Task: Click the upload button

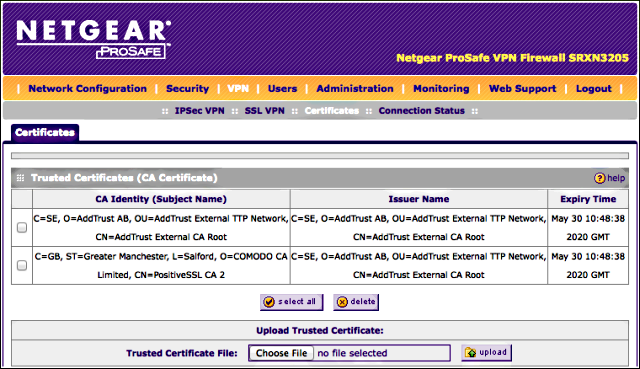Action: click(x=487, y=353)
